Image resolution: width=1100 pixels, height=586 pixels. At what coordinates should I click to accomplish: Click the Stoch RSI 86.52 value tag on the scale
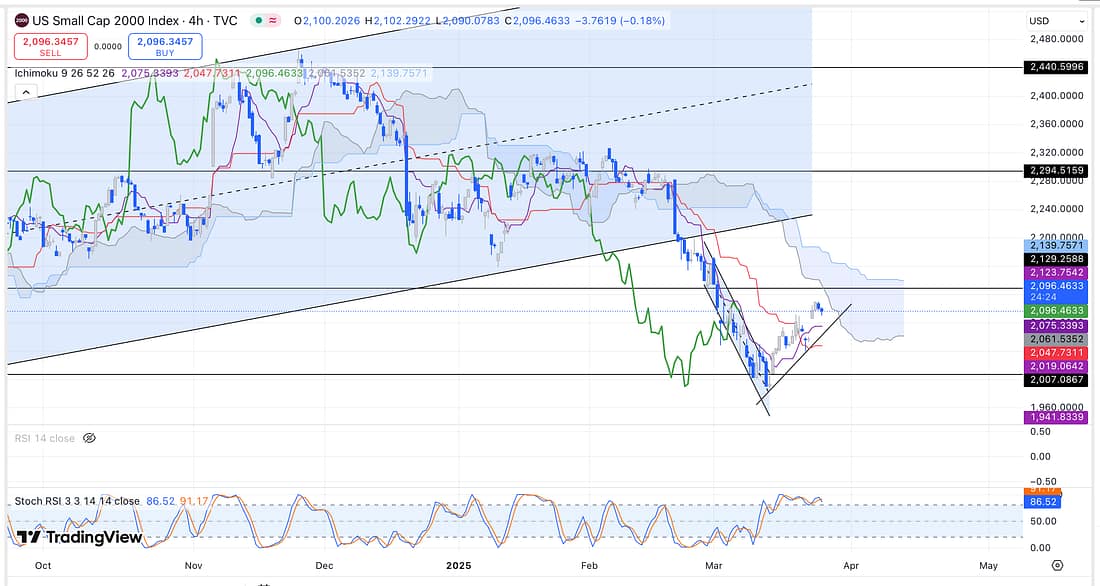click(1042, 501)
